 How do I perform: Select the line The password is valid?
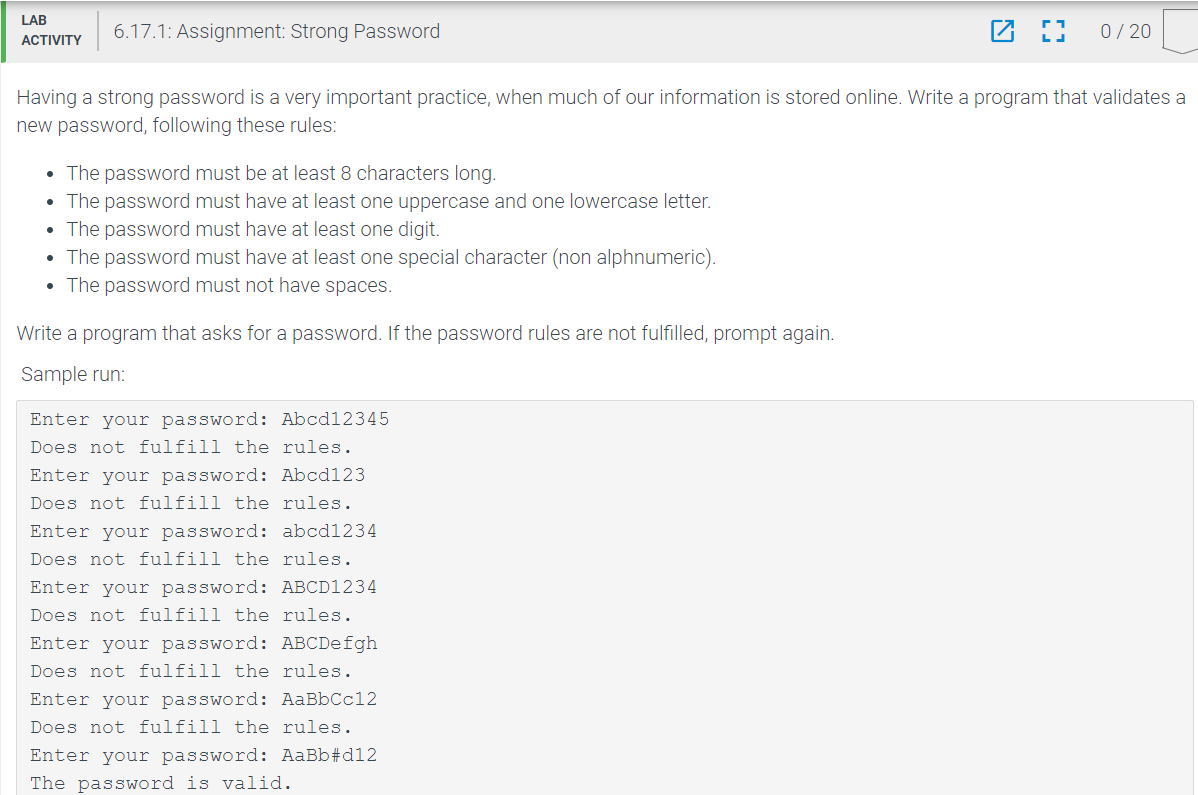coord(160,782)
